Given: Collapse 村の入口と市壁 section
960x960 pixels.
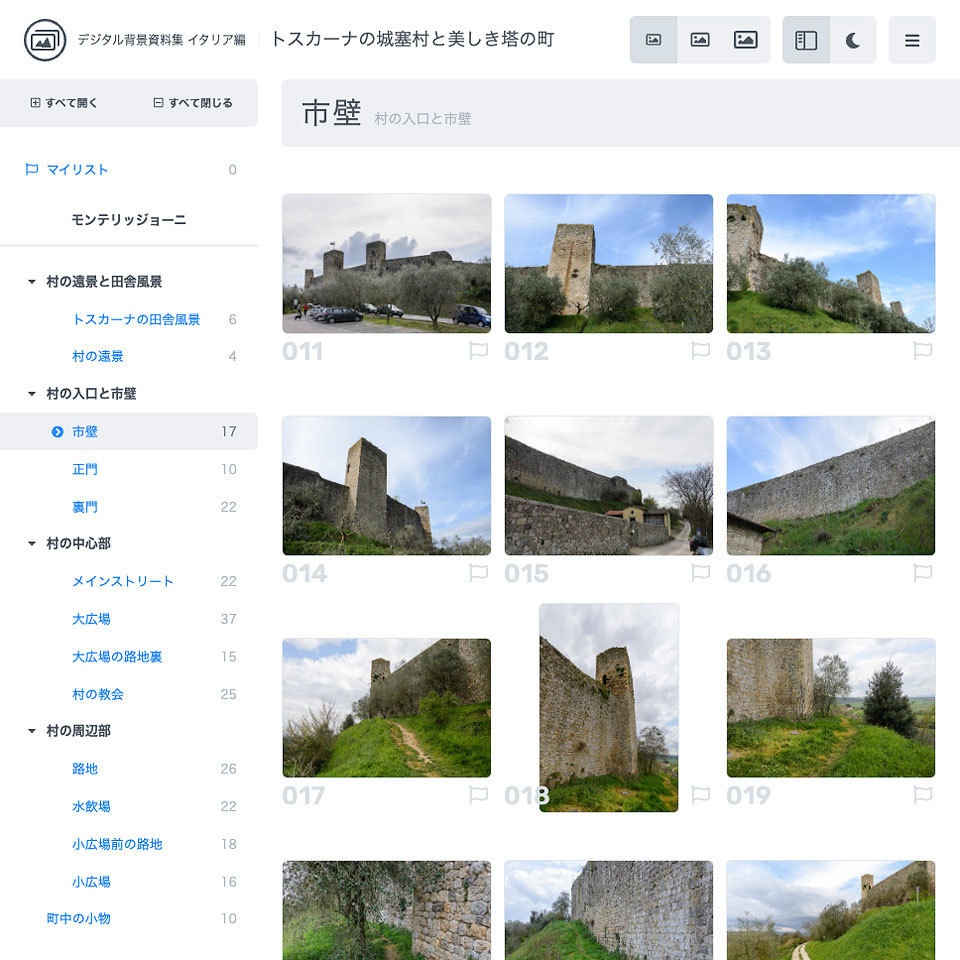Looking at the screenshot, I should coord(32,394).
